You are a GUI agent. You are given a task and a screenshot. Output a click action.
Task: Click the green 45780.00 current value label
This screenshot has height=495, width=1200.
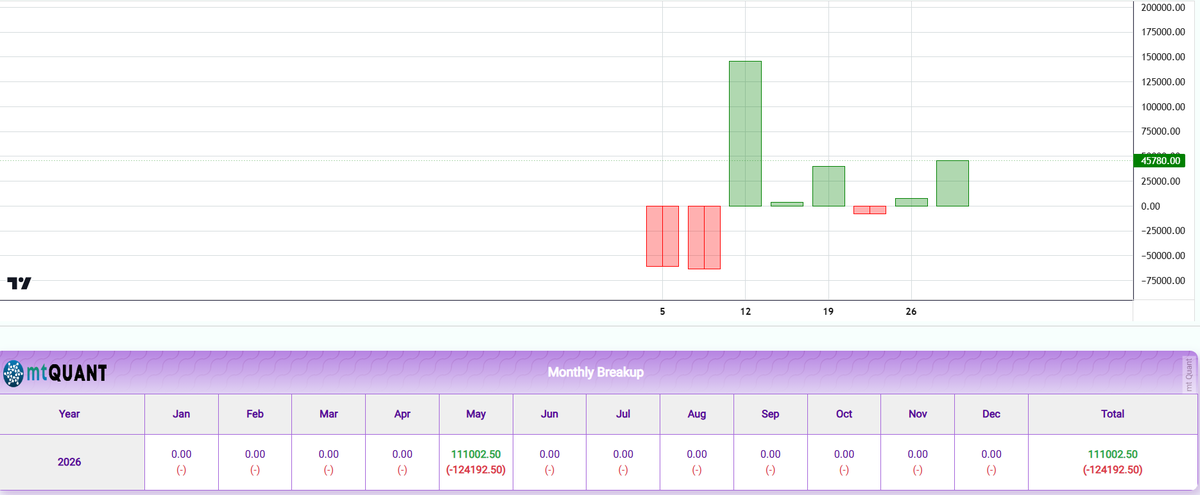pos(1160,160)
